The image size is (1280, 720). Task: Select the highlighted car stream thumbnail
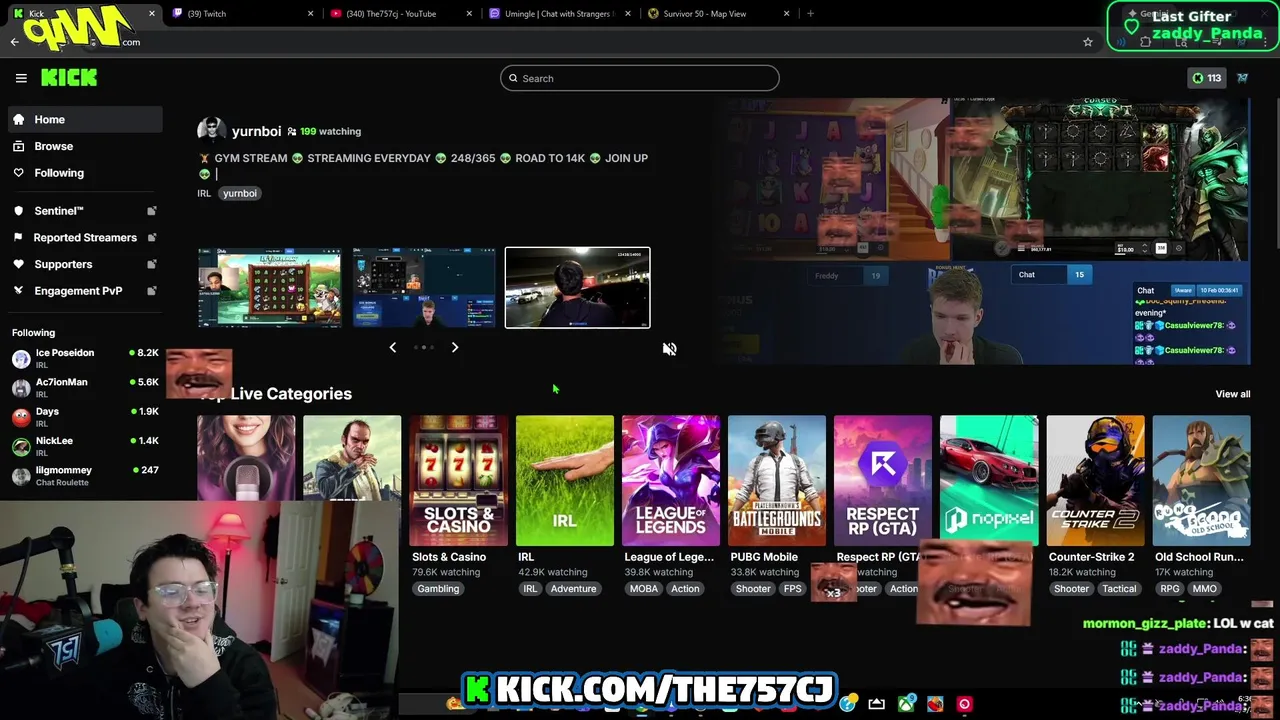pyautogui.click(x=578, y=287)
